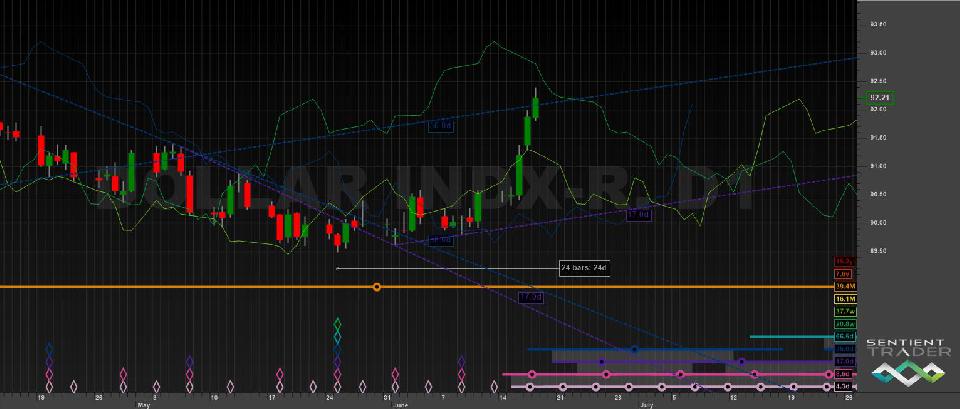Click the circle marker on the orange horizontal line

tap(376, 288)
